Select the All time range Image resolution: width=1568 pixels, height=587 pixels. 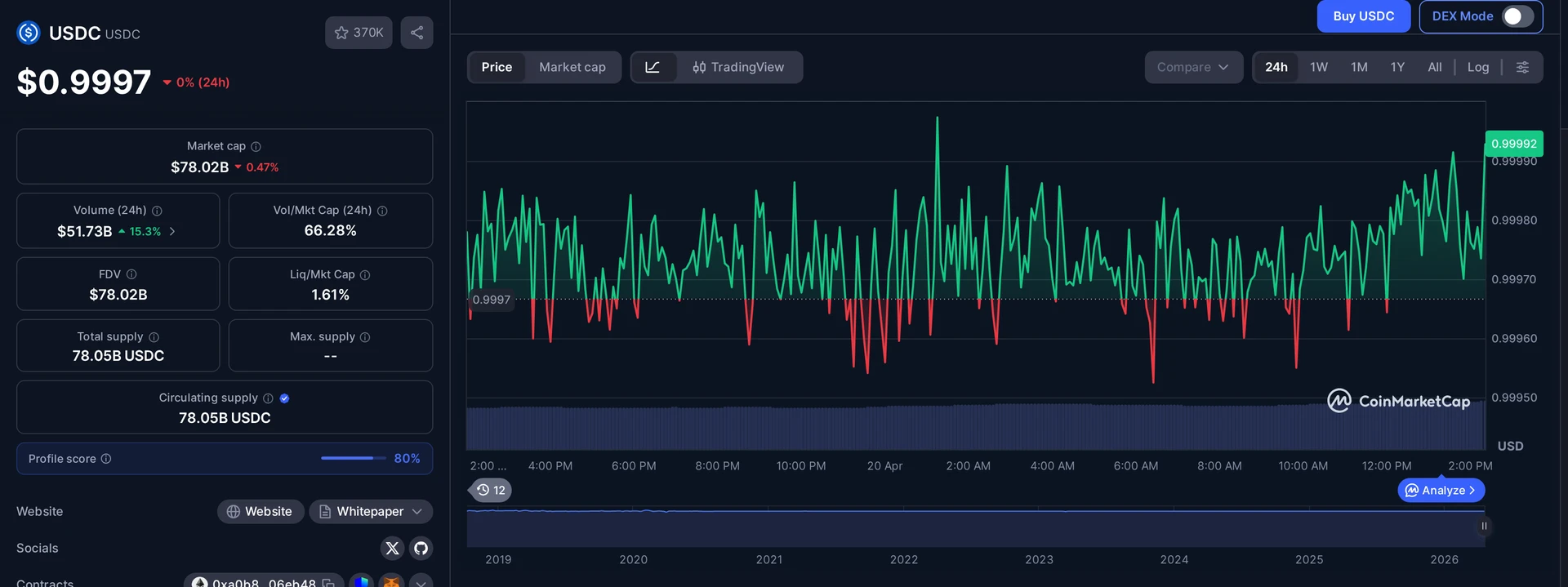pyautogui.click(x=1435, y=67)
